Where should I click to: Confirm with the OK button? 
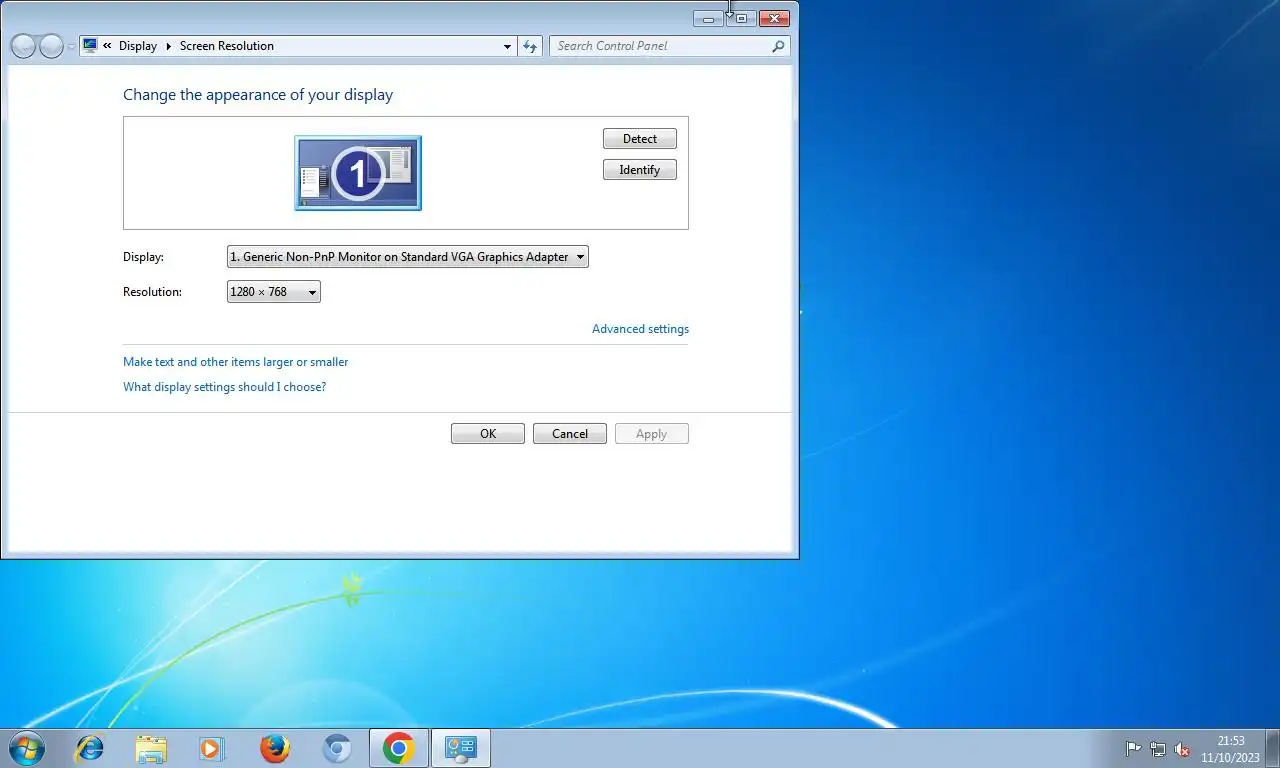pos(488,434)
